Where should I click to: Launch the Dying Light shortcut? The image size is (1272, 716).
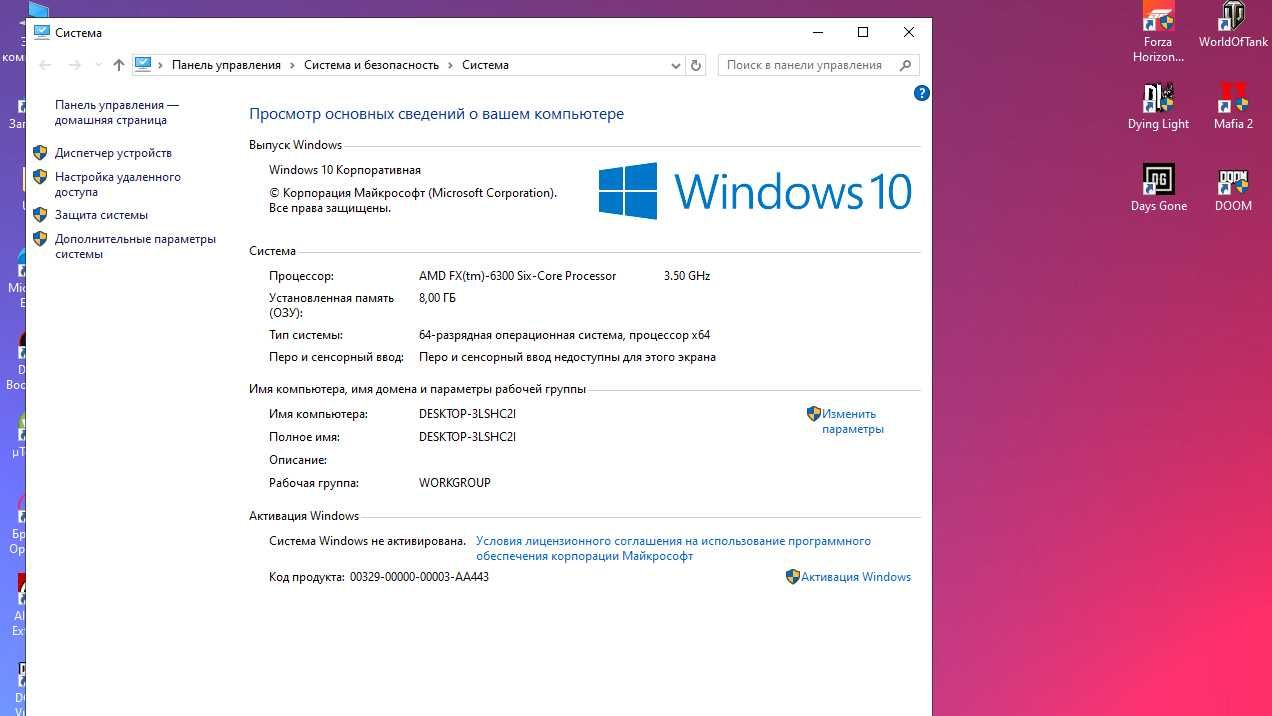pyautogui.click(x=1158, y=107)
